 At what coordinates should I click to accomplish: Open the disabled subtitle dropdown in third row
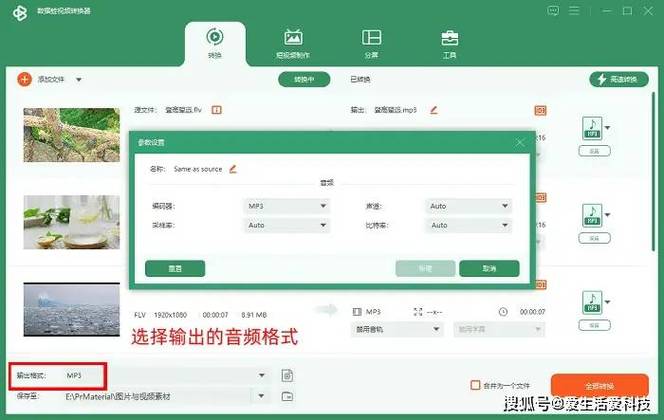(499, 329)
